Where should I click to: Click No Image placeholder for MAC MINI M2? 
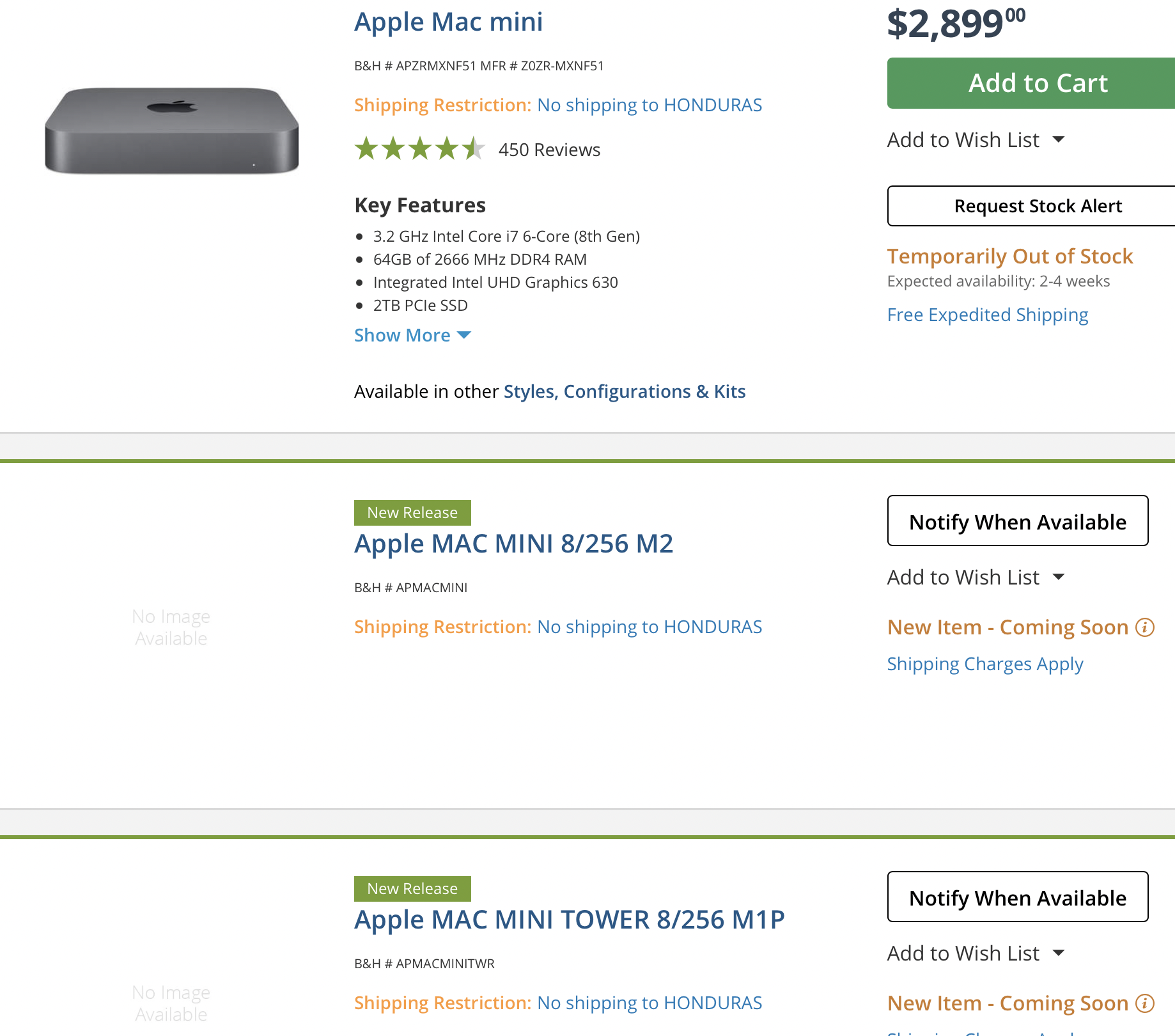click(x=171, y=627)
